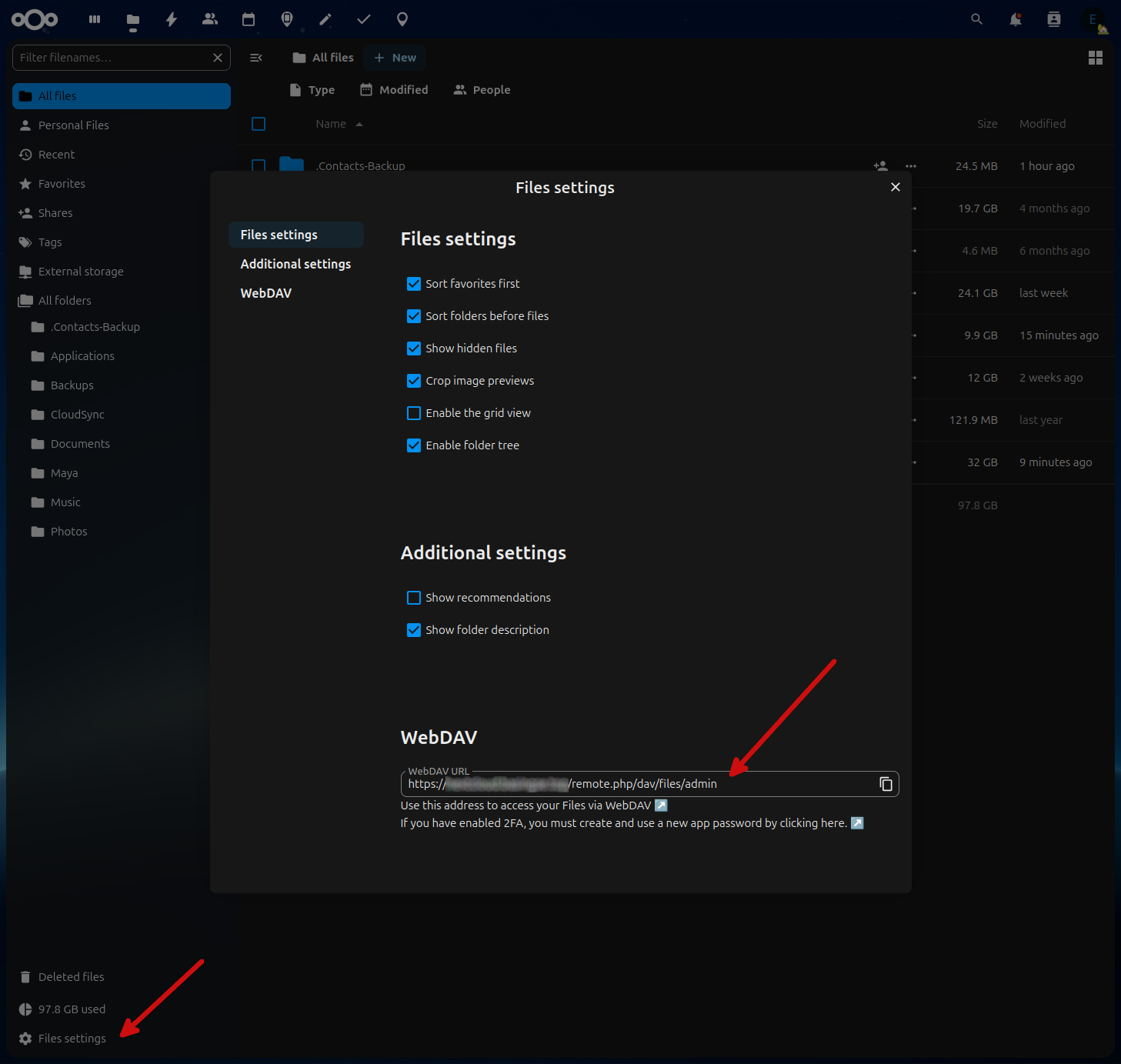Select All files in sidebar
The image size is (1121, 1064).
point(122,96)
